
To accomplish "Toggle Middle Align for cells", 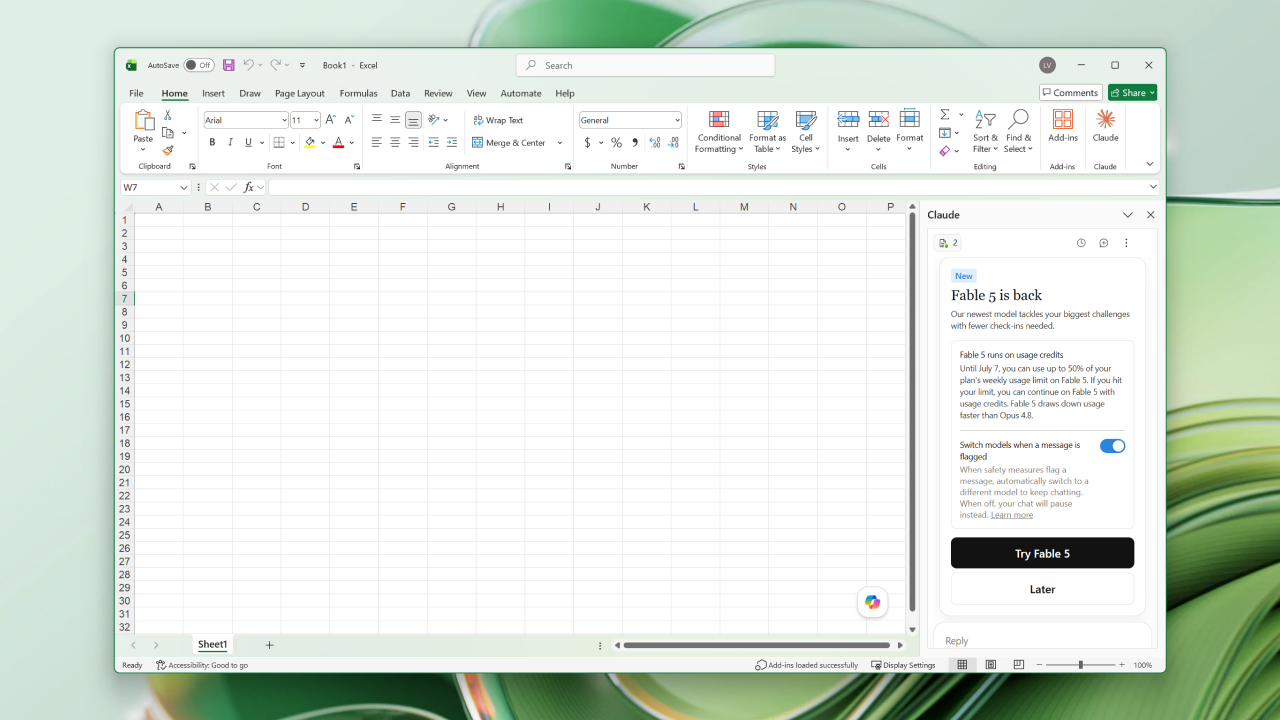I will pyautogui.click(x=395, y=120).
